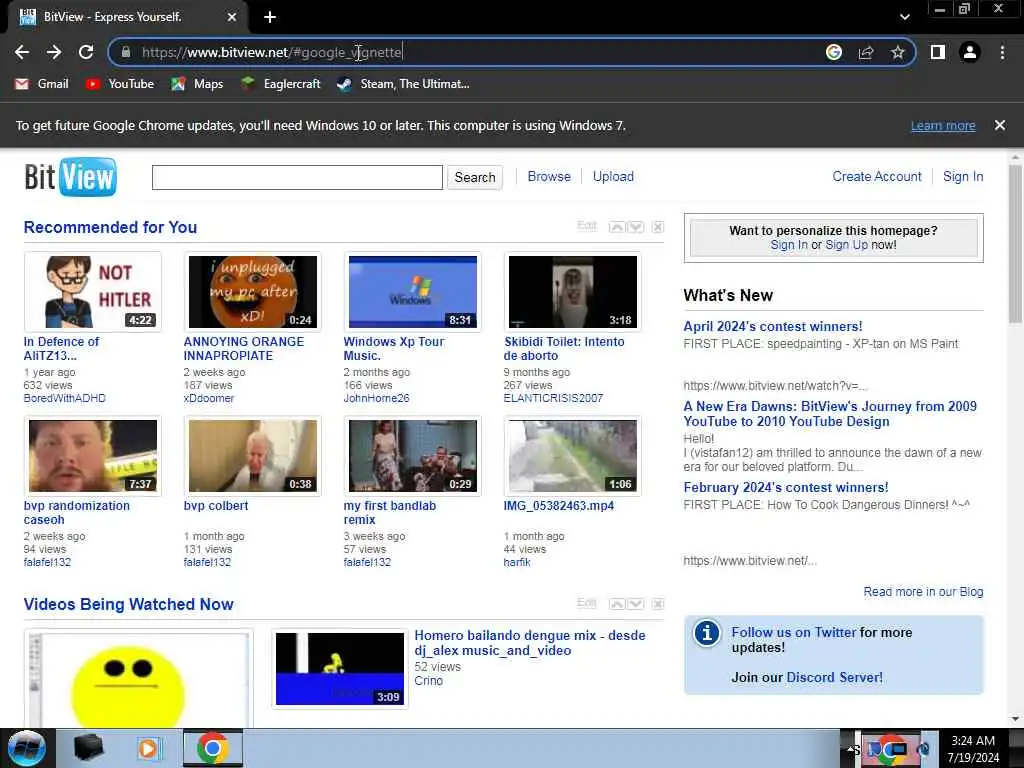Open the Chrome profile avatar
The image size is (1024, 768).
tap(970, 52)
